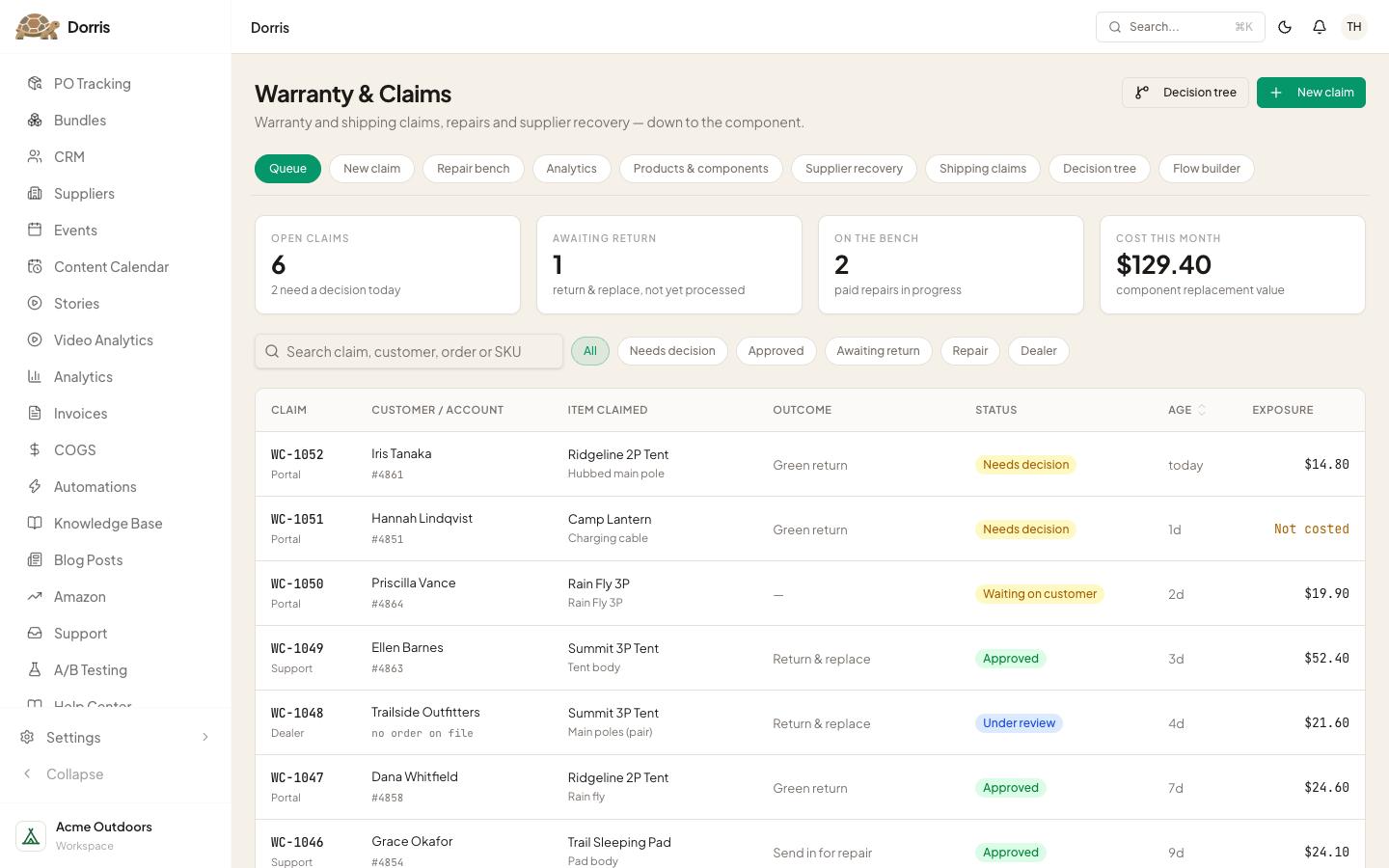The width and height of the screenshot is (1389, 868).
Task: Open the Amazon trend icon
Action: pyautogui.click(x=35, y=596)
